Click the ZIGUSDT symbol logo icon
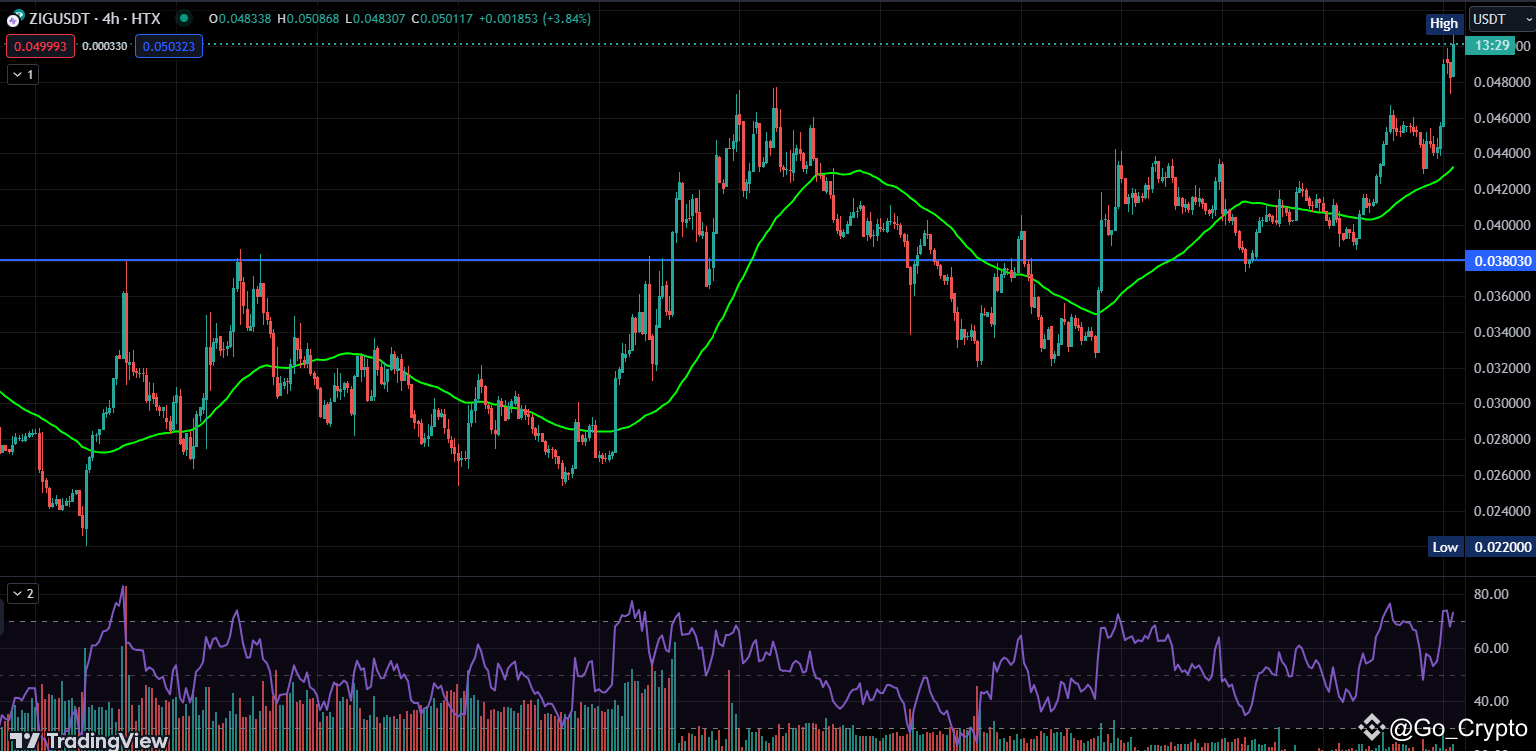1536x751 pixels. pyautogui.click(x=16, y=19)
